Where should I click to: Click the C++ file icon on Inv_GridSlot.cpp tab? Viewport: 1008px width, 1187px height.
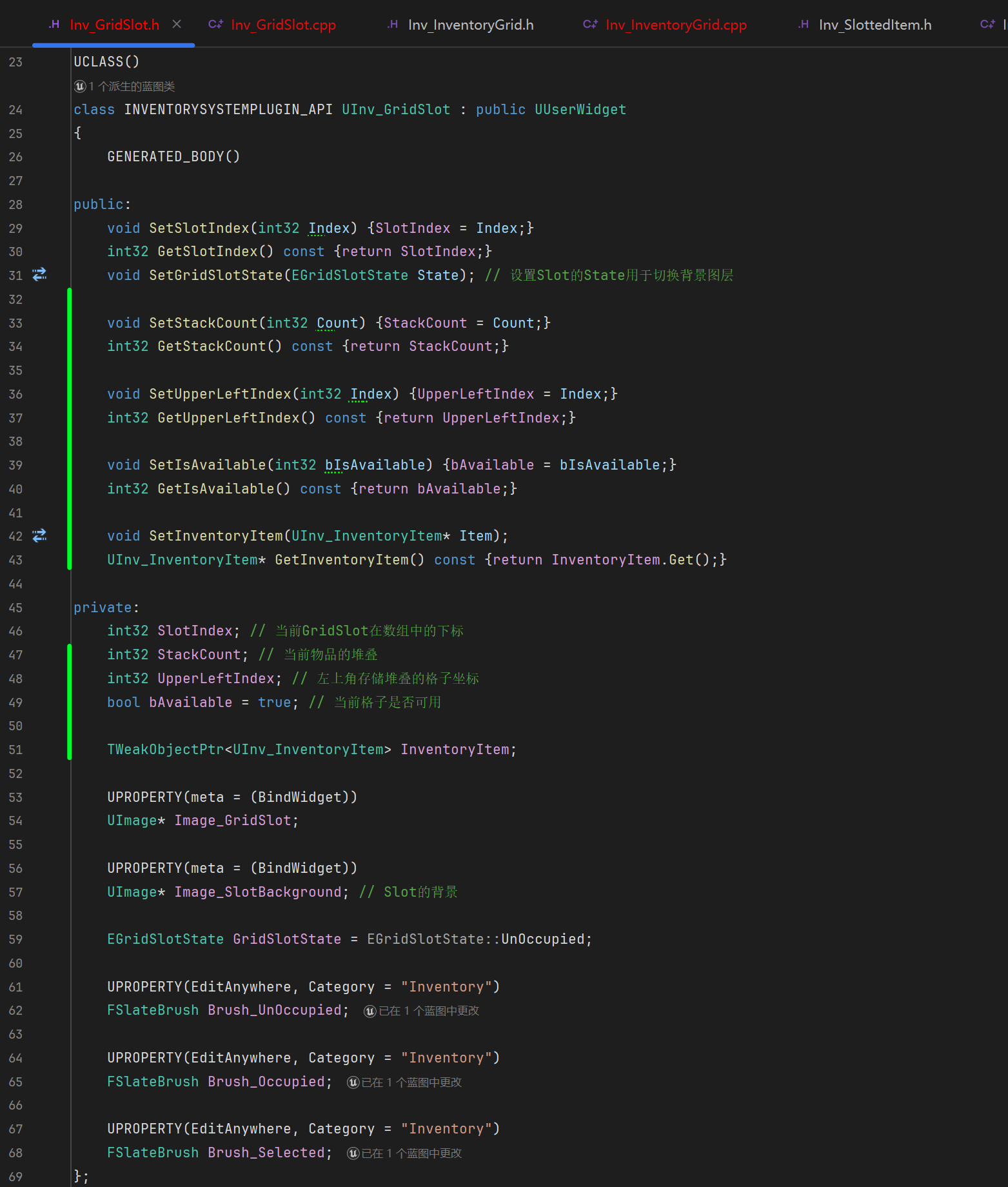coord(215,25)
